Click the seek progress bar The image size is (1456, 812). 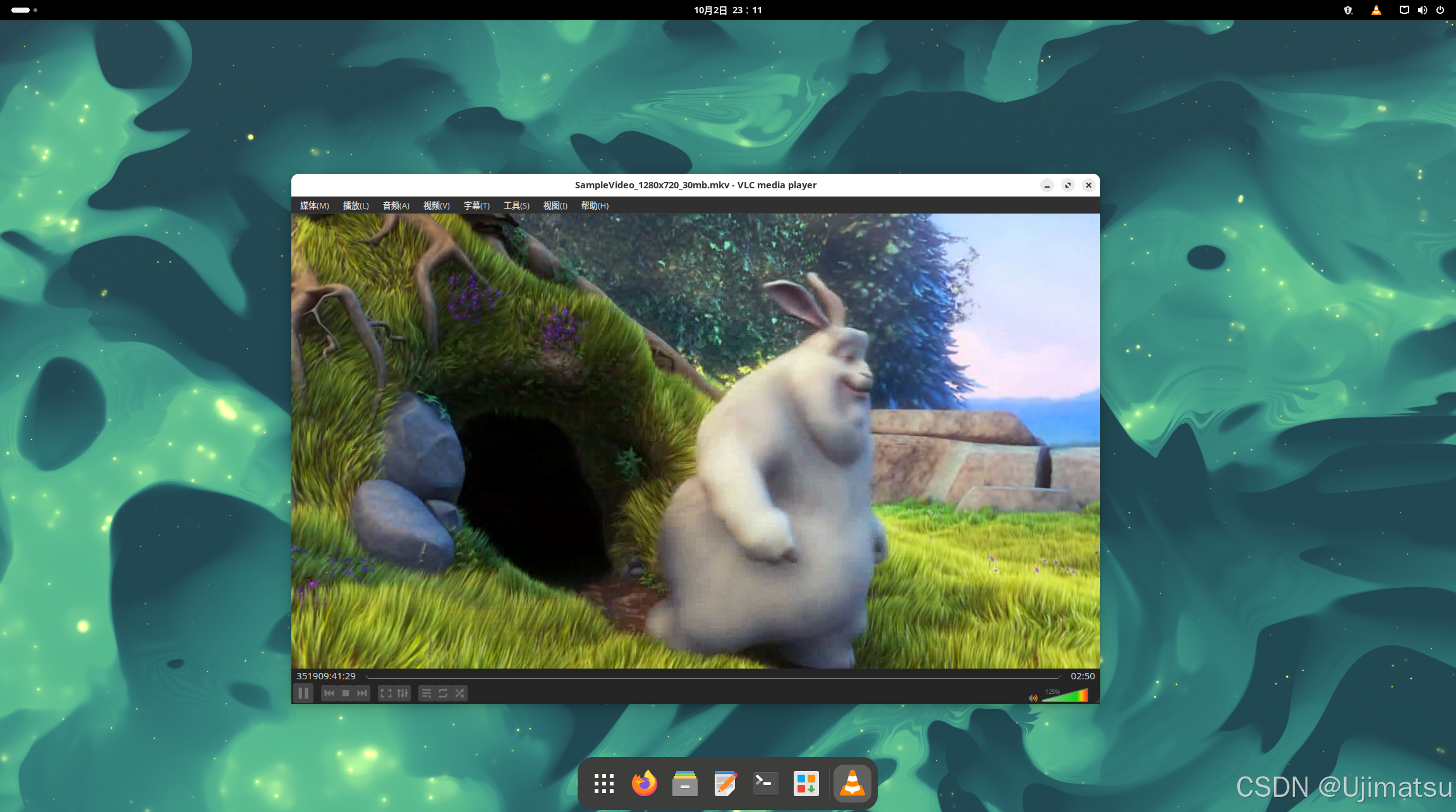(712, 677)
